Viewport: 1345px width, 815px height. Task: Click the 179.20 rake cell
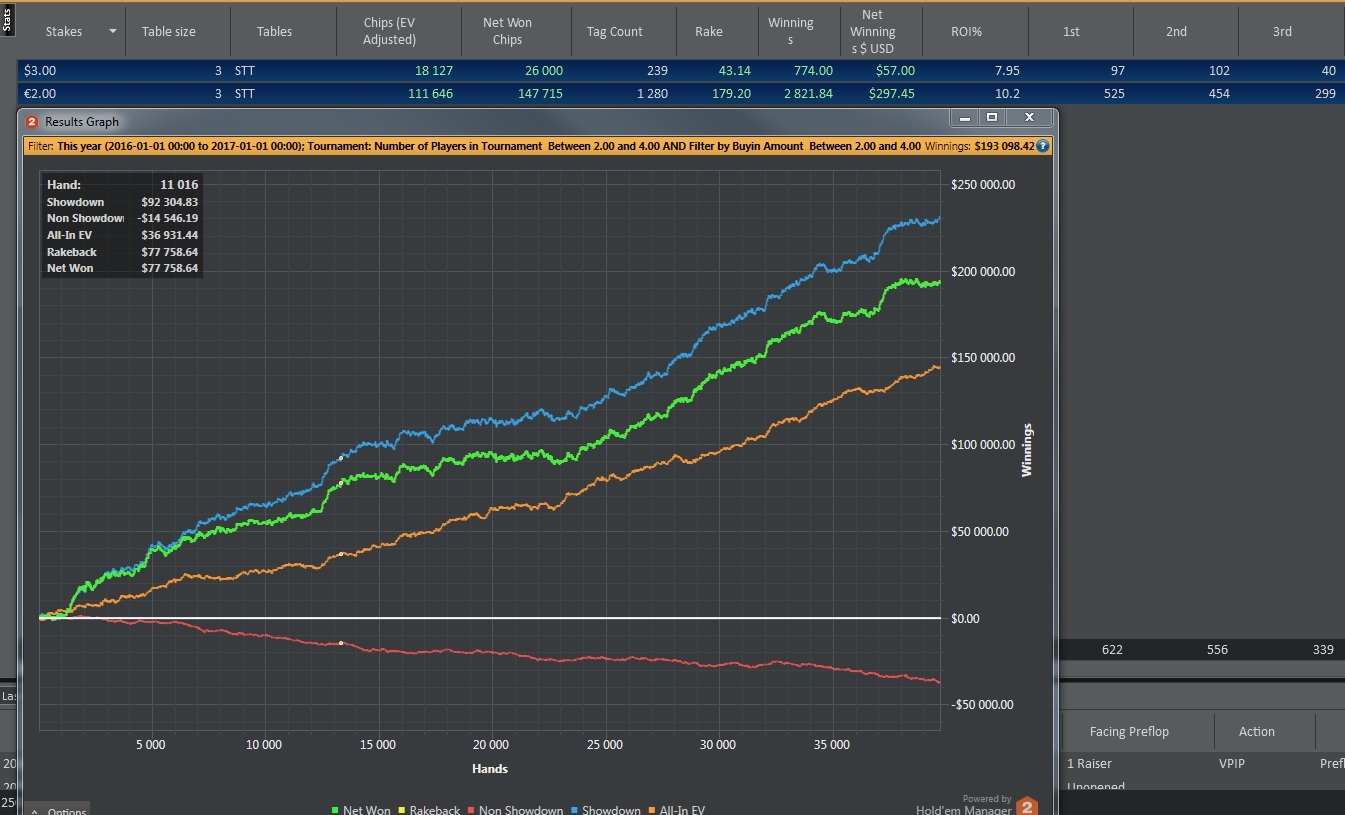pos(730,93)
